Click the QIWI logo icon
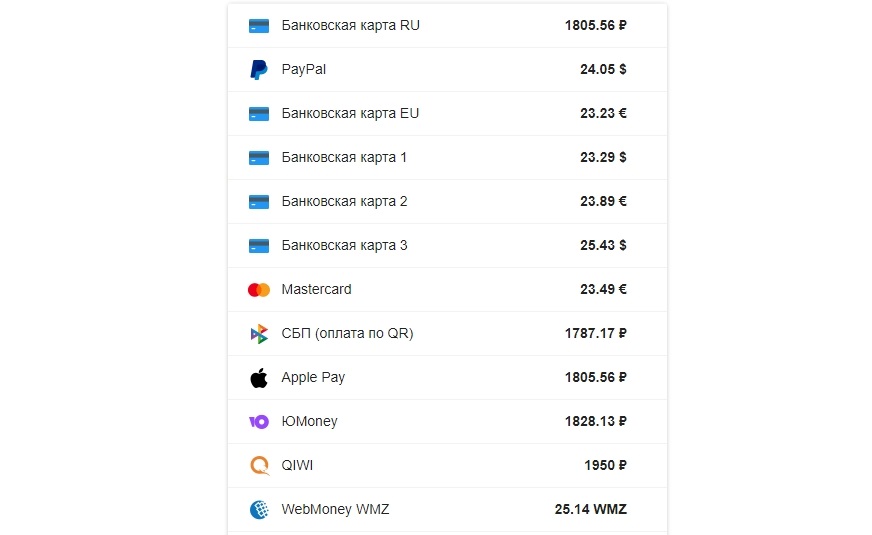This screenshot has height=535, width=872. (259, 466)
